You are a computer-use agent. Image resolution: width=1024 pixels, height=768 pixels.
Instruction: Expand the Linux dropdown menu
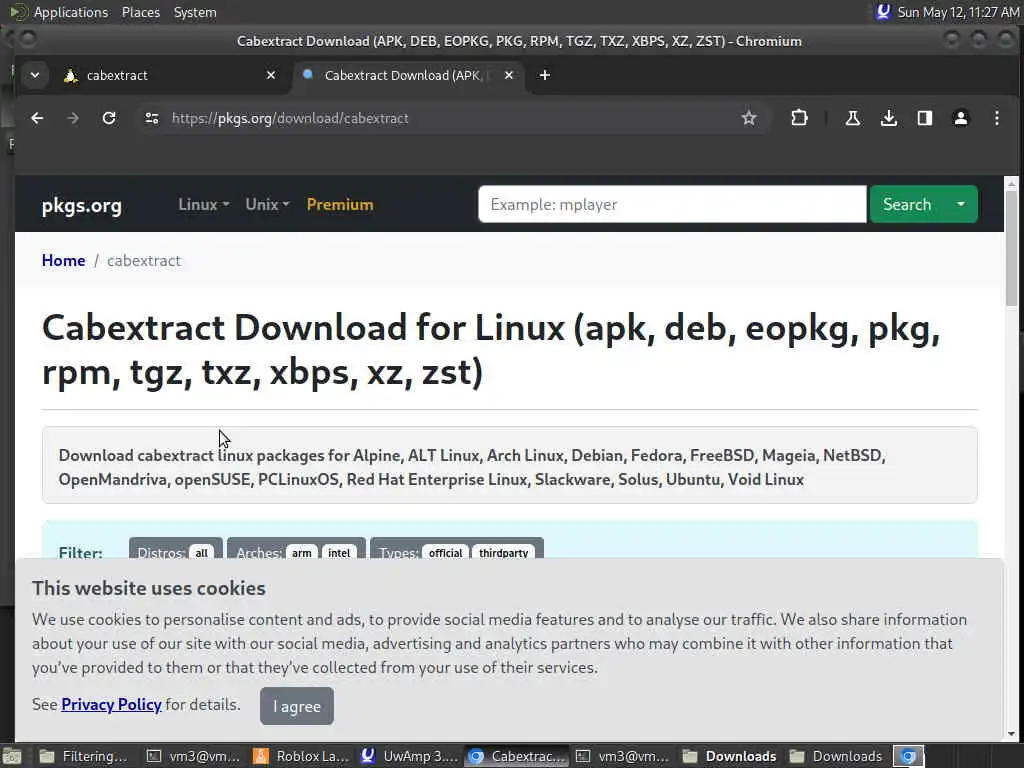[x=204, y=204]
